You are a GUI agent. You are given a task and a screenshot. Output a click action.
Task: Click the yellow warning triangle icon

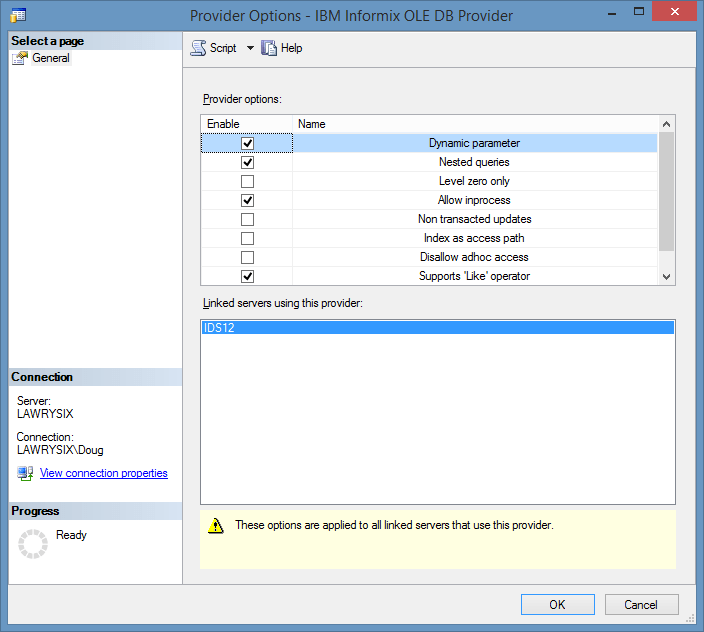pyautogui.click(x=215, y=526)
